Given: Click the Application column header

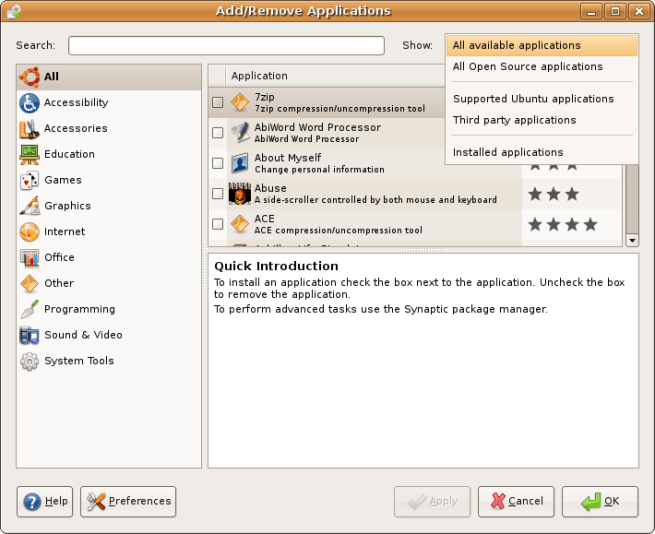Looking at the screenshot, I should click(x=334, y=76).
